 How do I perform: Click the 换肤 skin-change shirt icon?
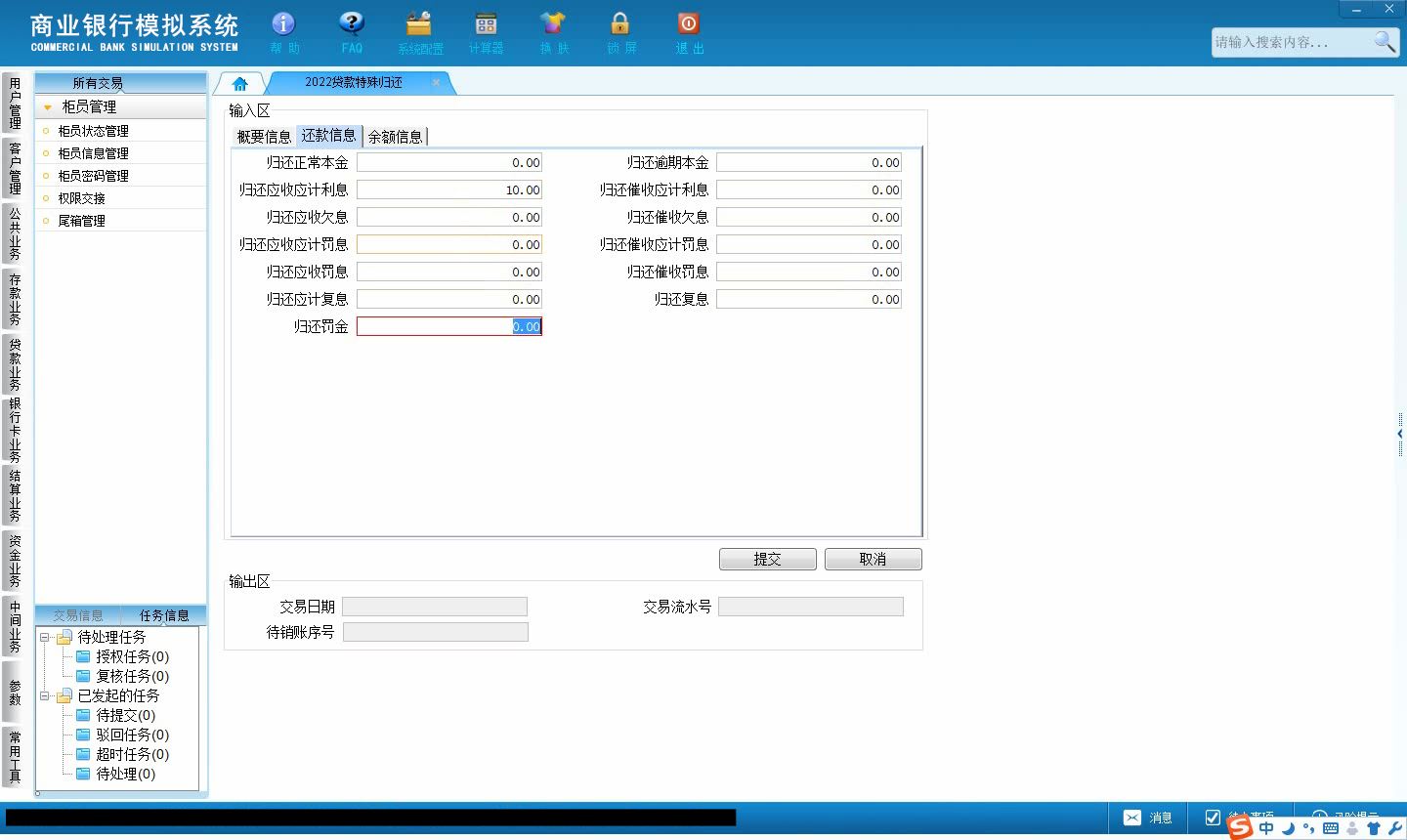tap(553, 23)
